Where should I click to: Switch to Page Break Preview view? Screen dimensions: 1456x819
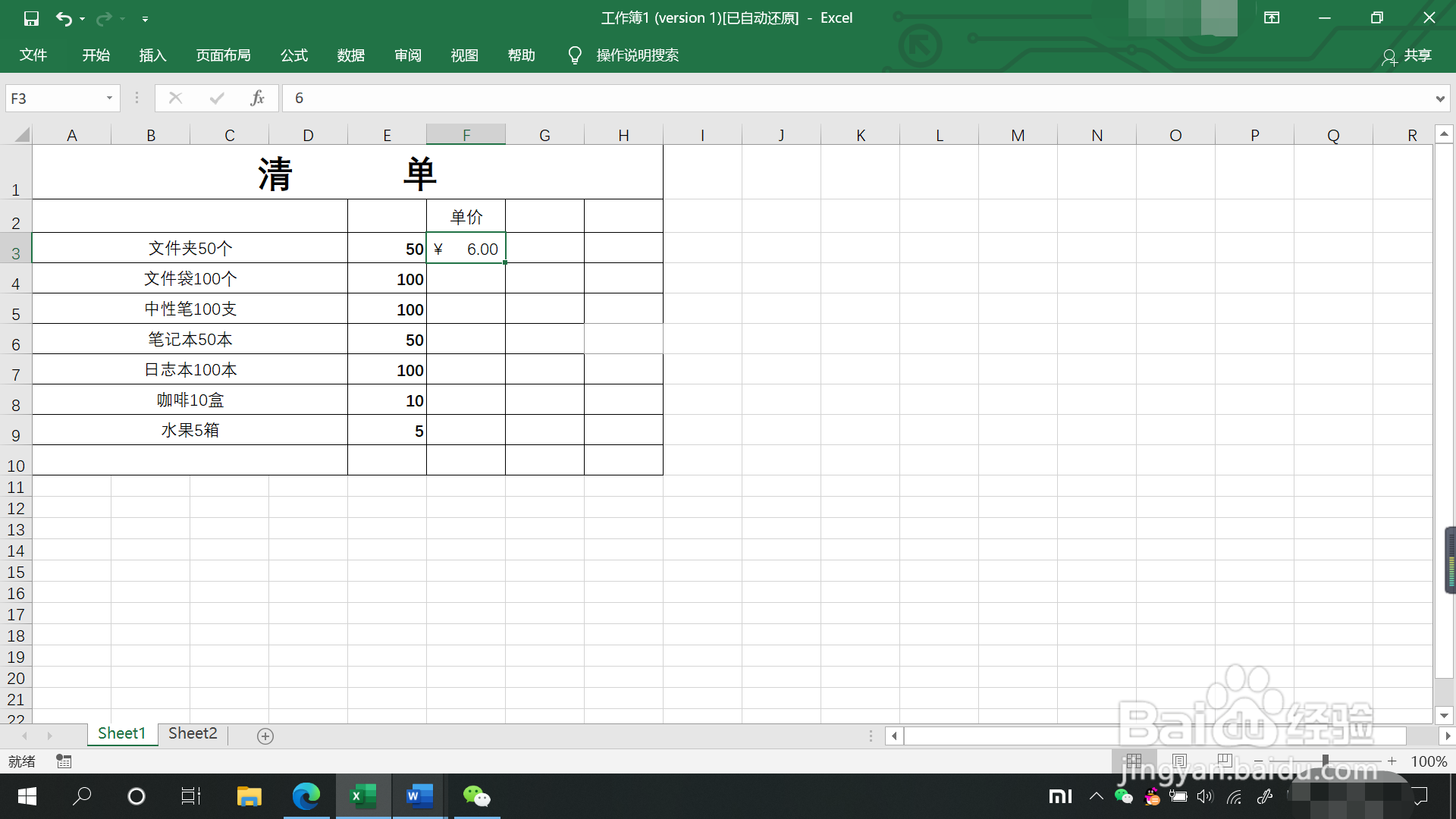(1224, 761)
